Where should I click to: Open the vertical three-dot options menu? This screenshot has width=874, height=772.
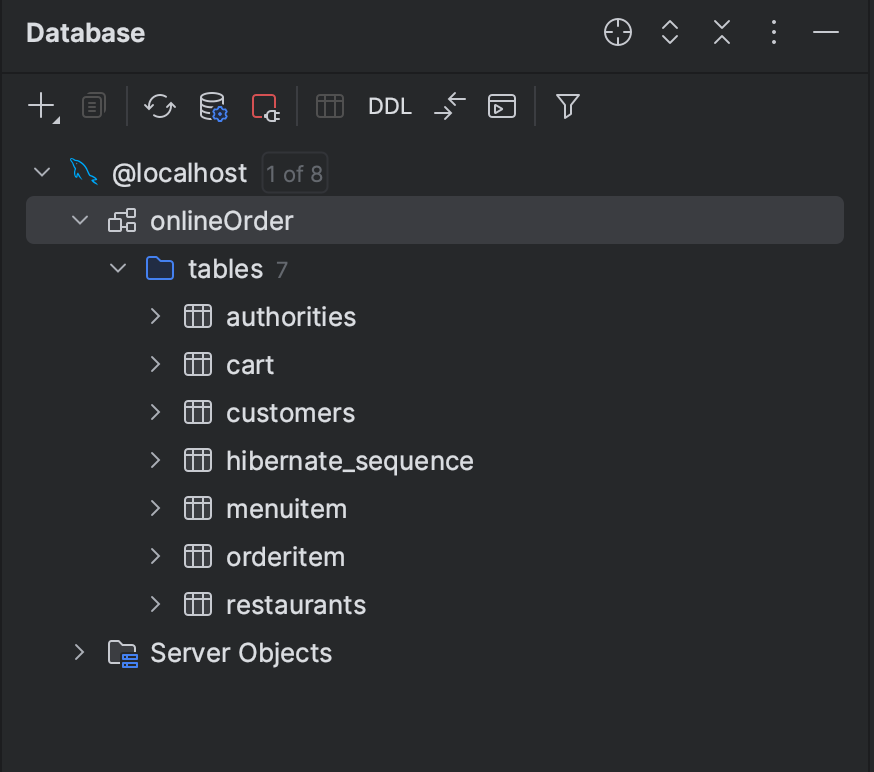(773, 33)
